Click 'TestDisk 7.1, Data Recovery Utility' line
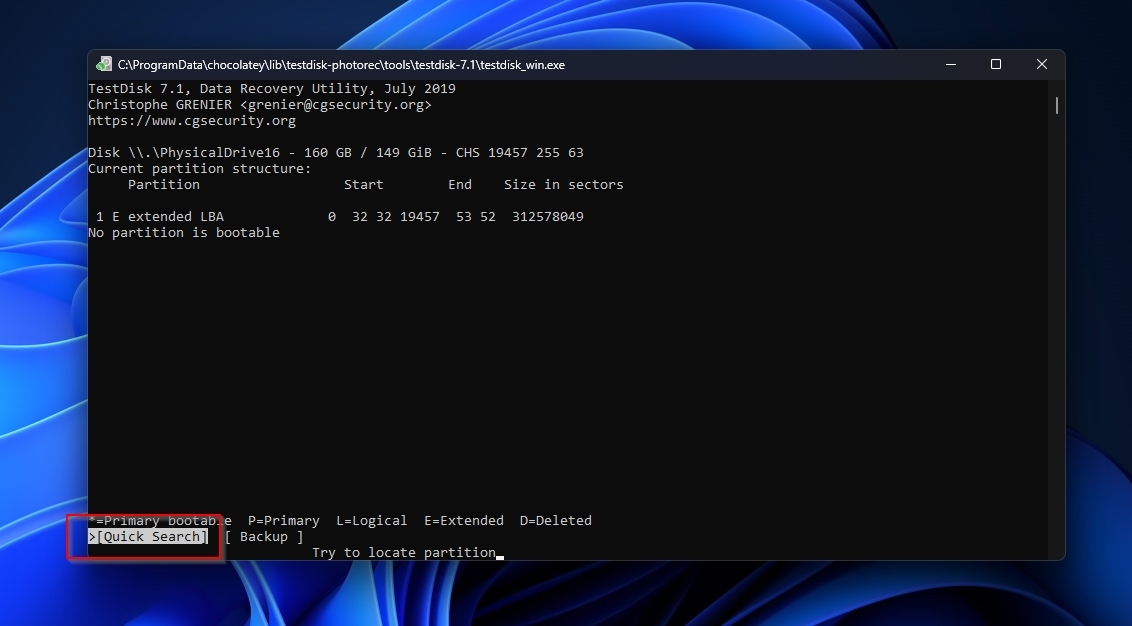 click(272, 89)
